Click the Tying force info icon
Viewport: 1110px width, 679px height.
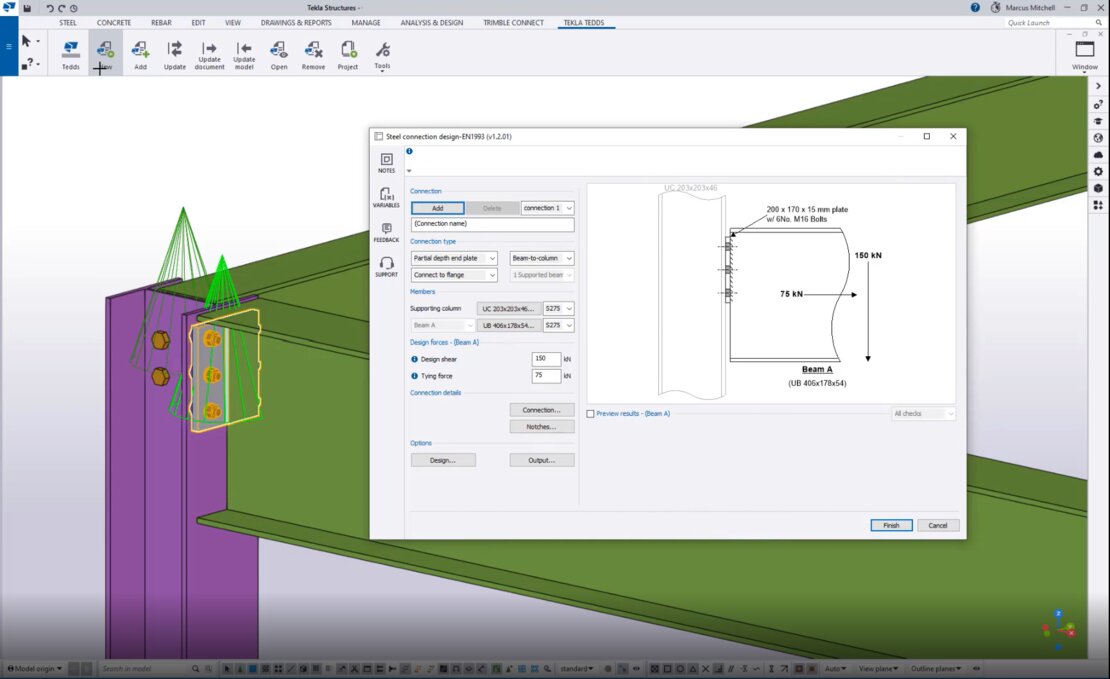(414, 376)
